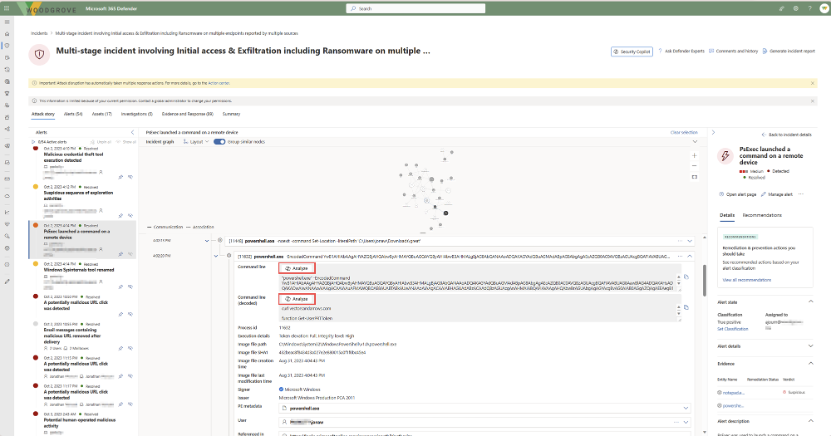This screenshot has width=832, height=436.
Task: Open the app launcher waffle icon
Action: point(6,8)
